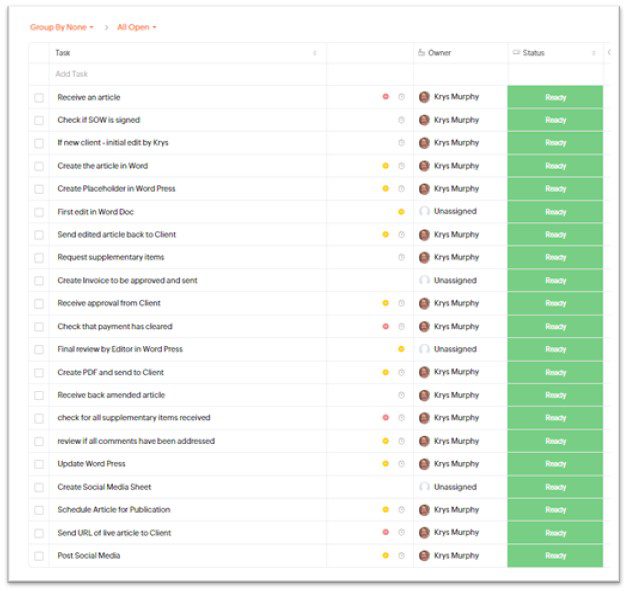Mark Request supplementary items checkbox
The height and width of the screenshot is (592, 628).
(x=39, y=258)
